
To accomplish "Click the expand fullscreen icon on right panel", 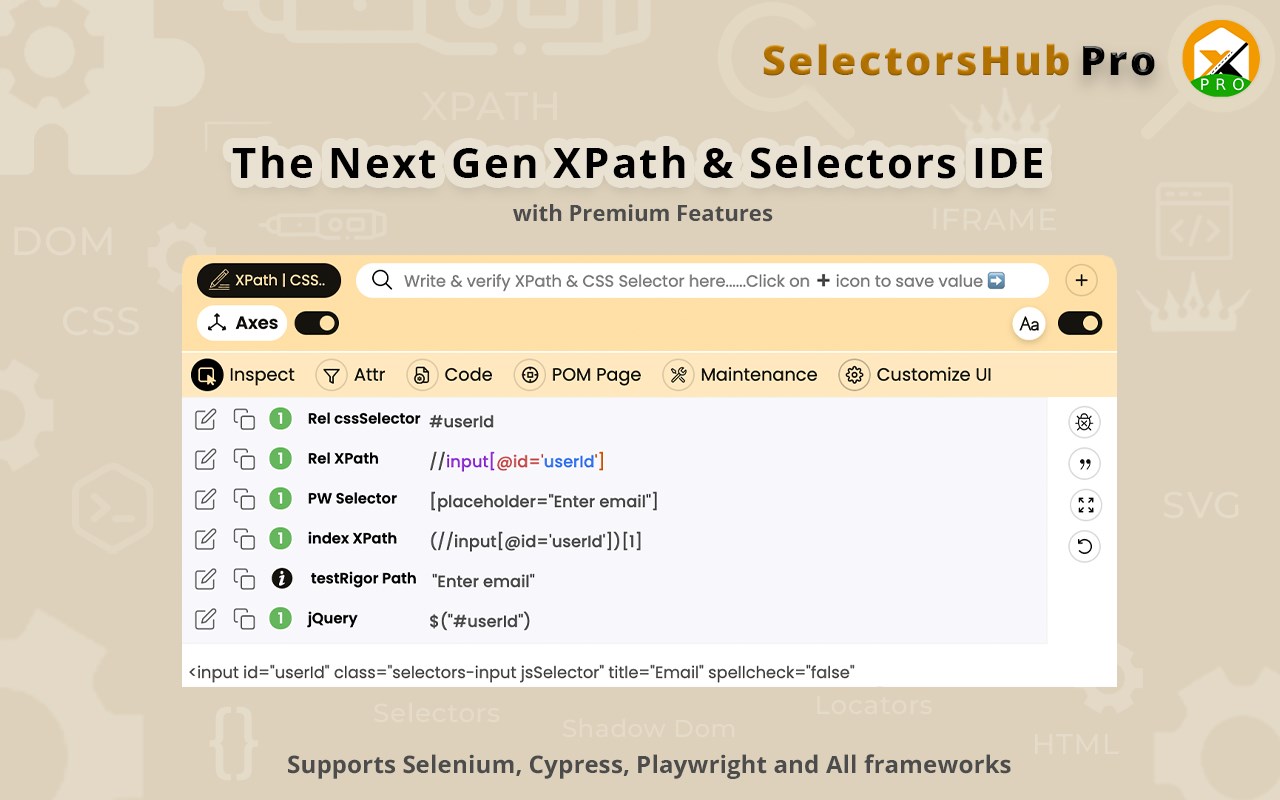I will pyautogui.click(x=1084, y=505).
